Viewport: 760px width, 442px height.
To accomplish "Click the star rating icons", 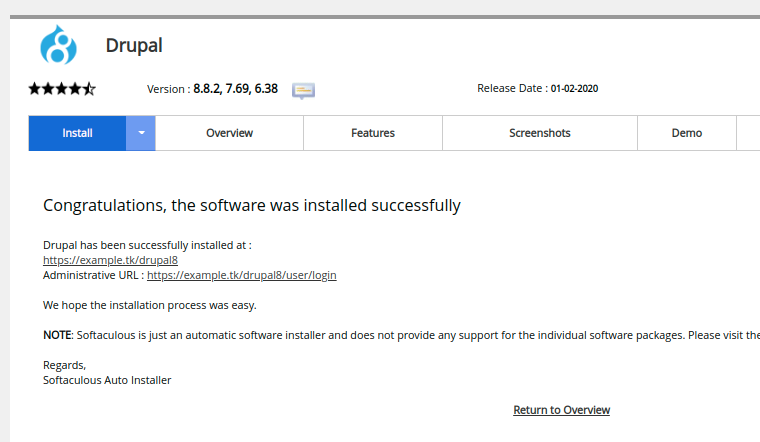I will pos(62,89).
